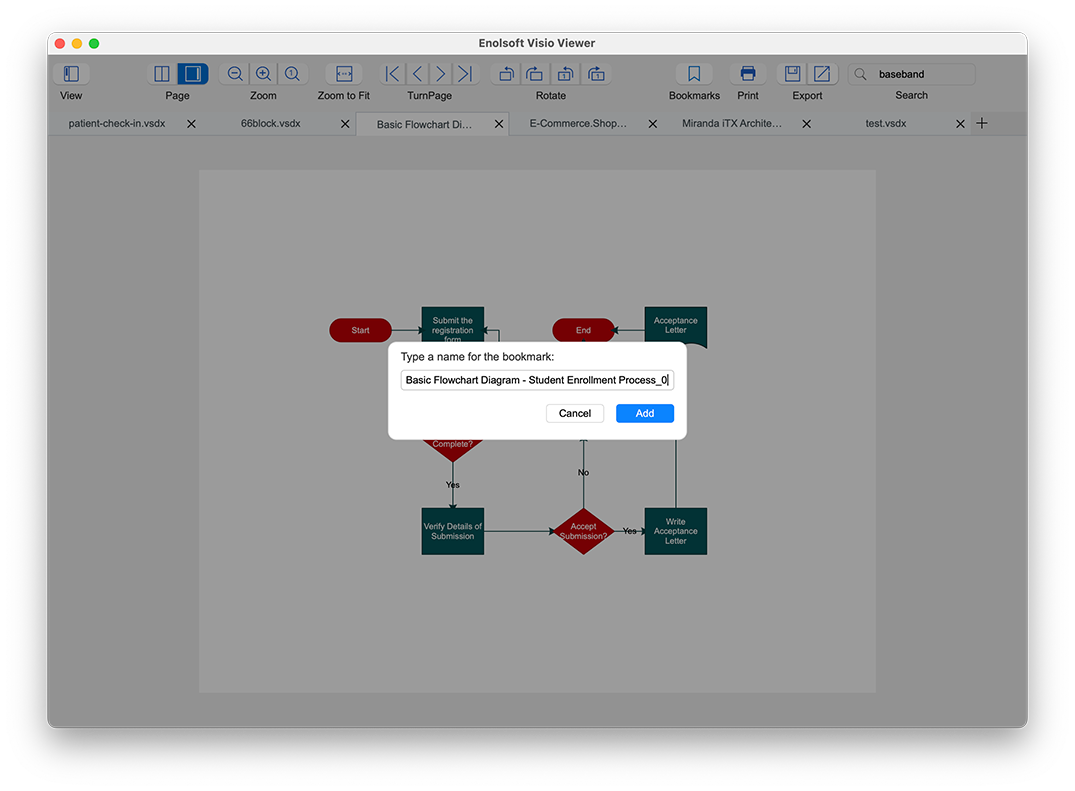
Task: Close the 66block.vsdx tab
Action: pos(345,124)
